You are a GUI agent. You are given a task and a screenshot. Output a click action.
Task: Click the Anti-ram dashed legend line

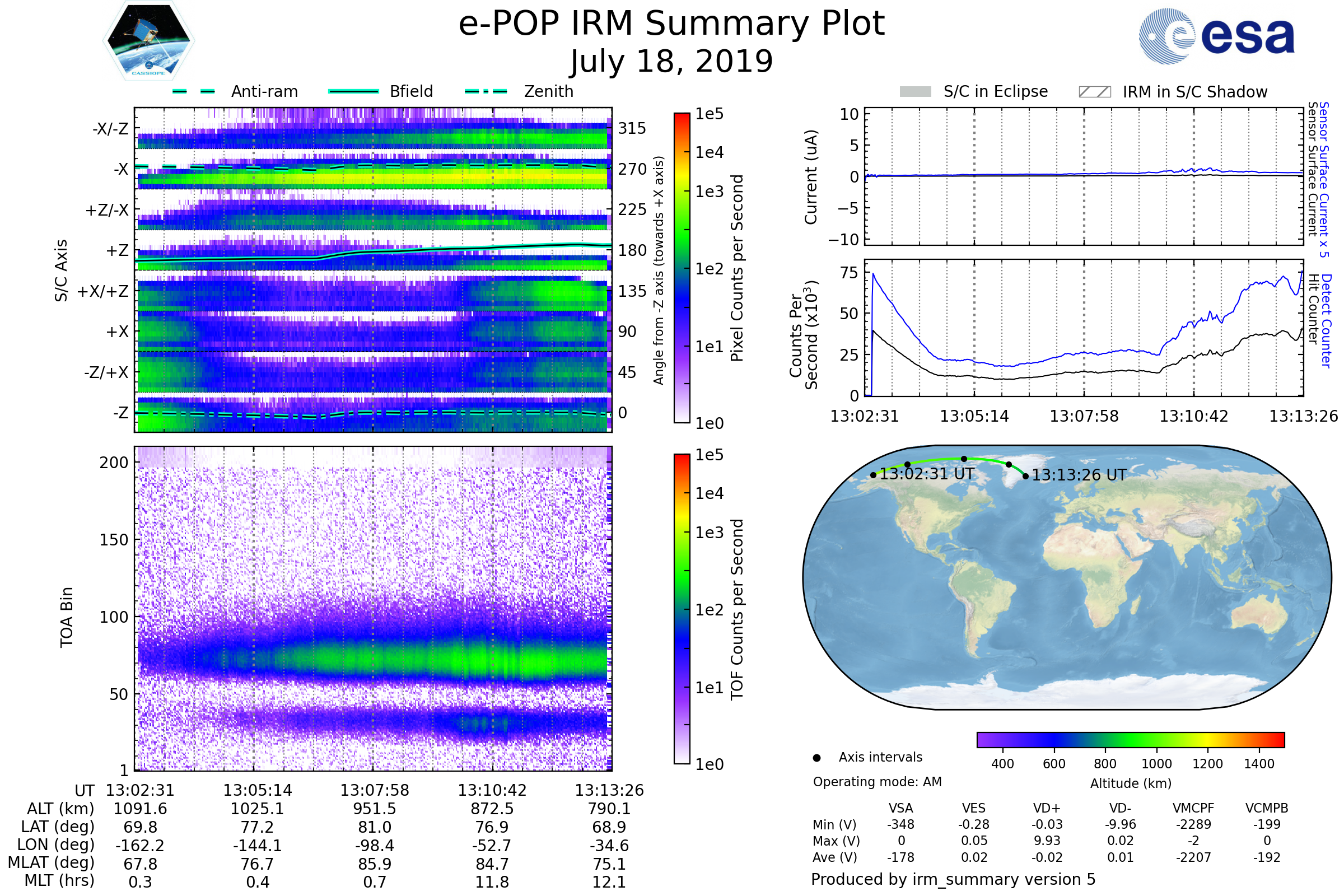tap(194, 91)
